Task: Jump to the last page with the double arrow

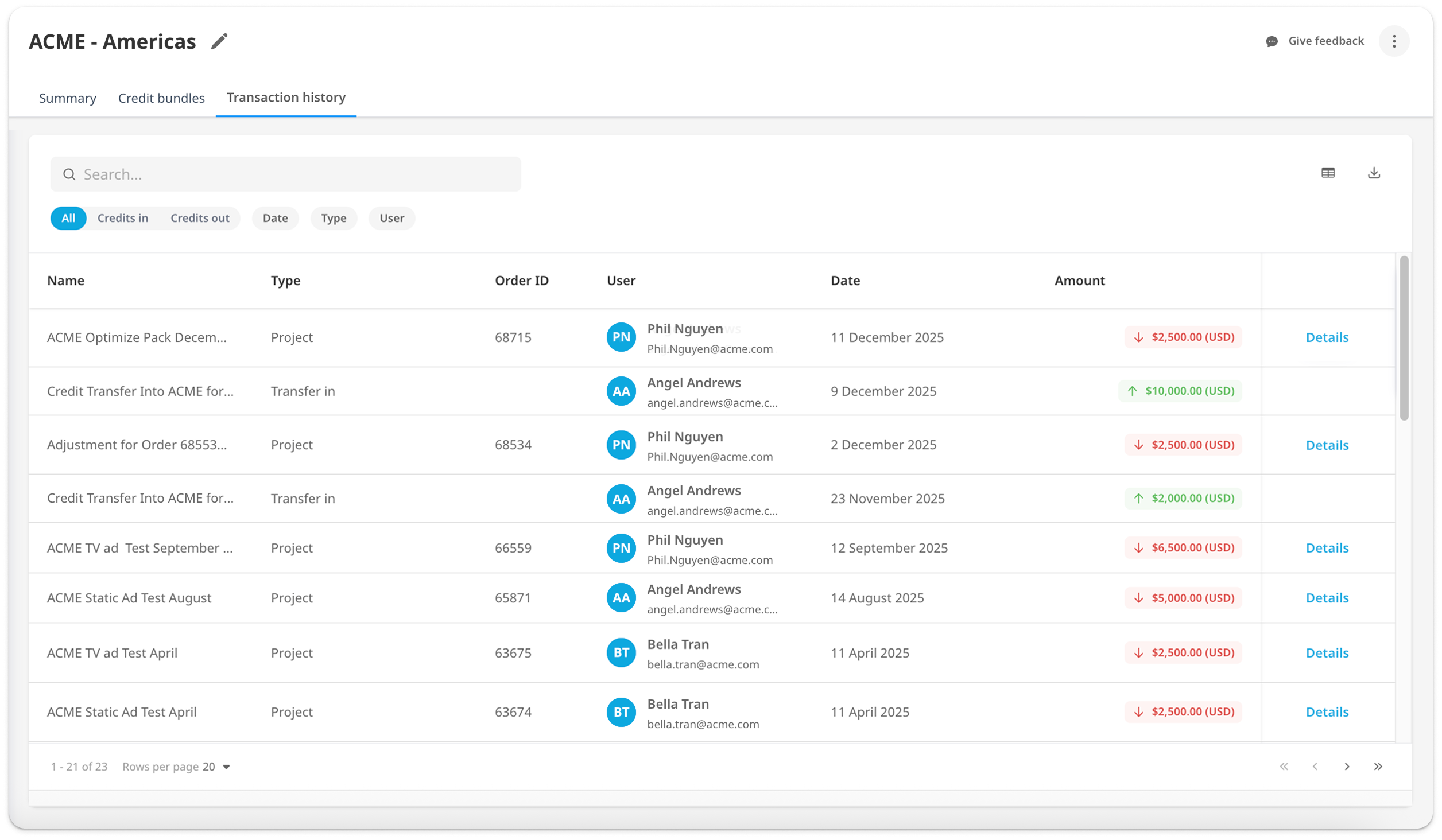Action: [x=1378, y=767]
